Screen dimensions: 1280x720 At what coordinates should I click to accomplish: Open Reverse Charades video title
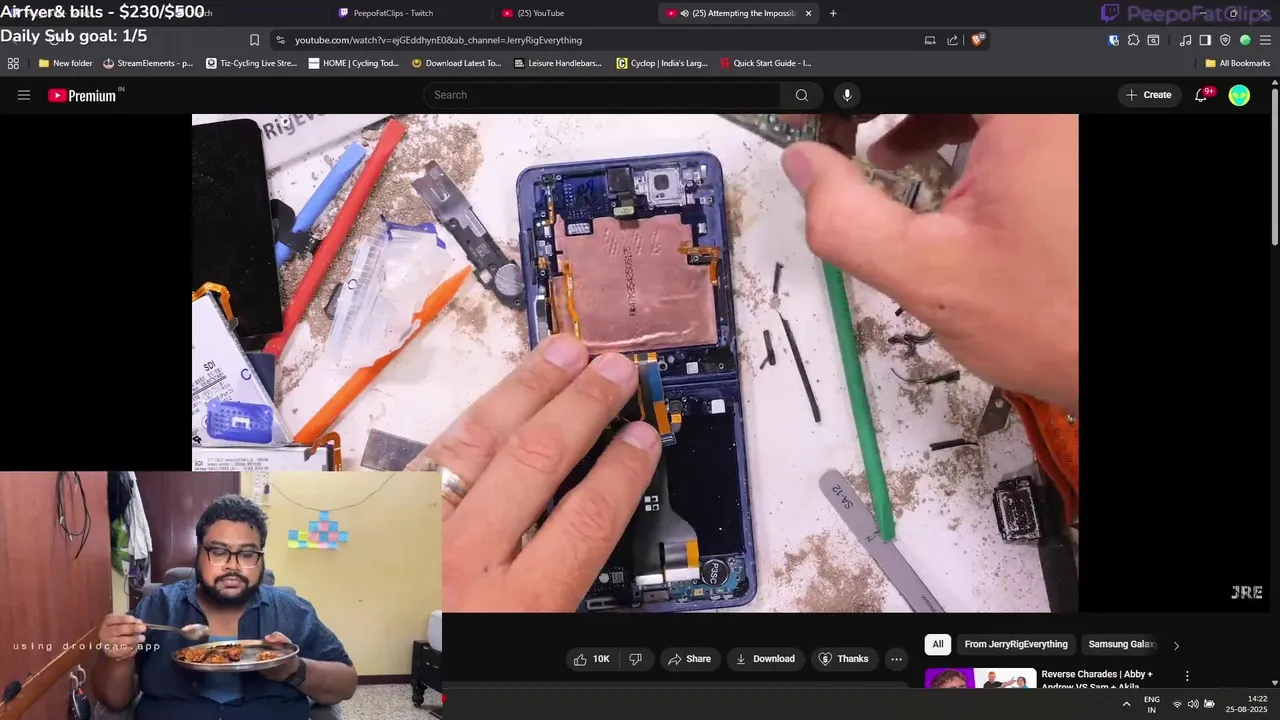(x=1097, y=680)
